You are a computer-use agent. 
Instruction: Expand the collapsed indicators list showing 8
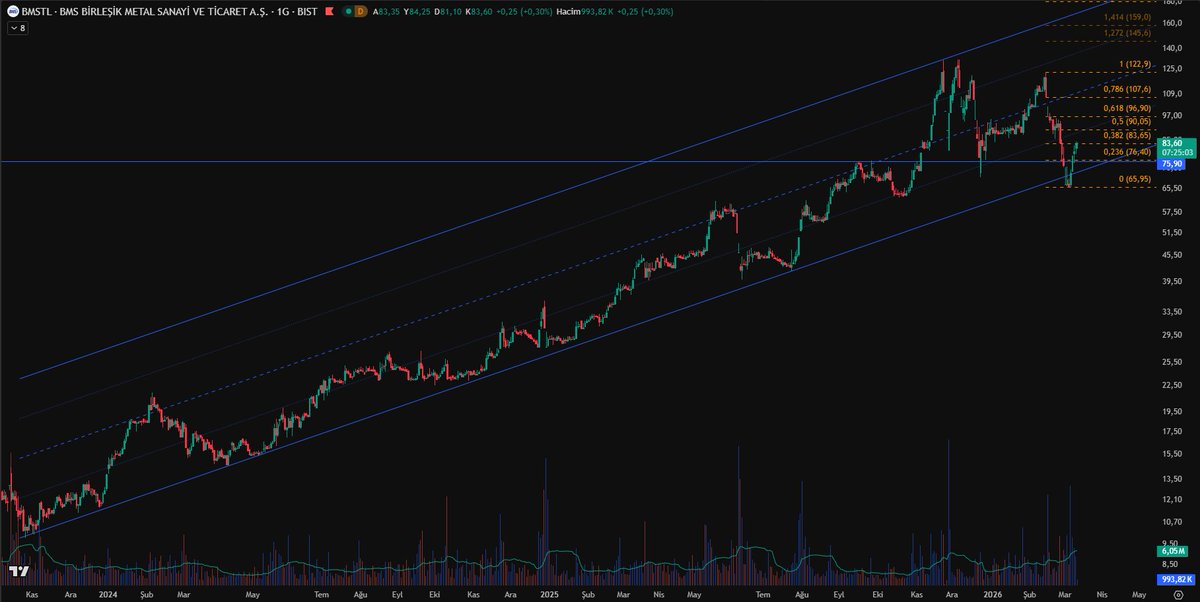tap(18, 28)
